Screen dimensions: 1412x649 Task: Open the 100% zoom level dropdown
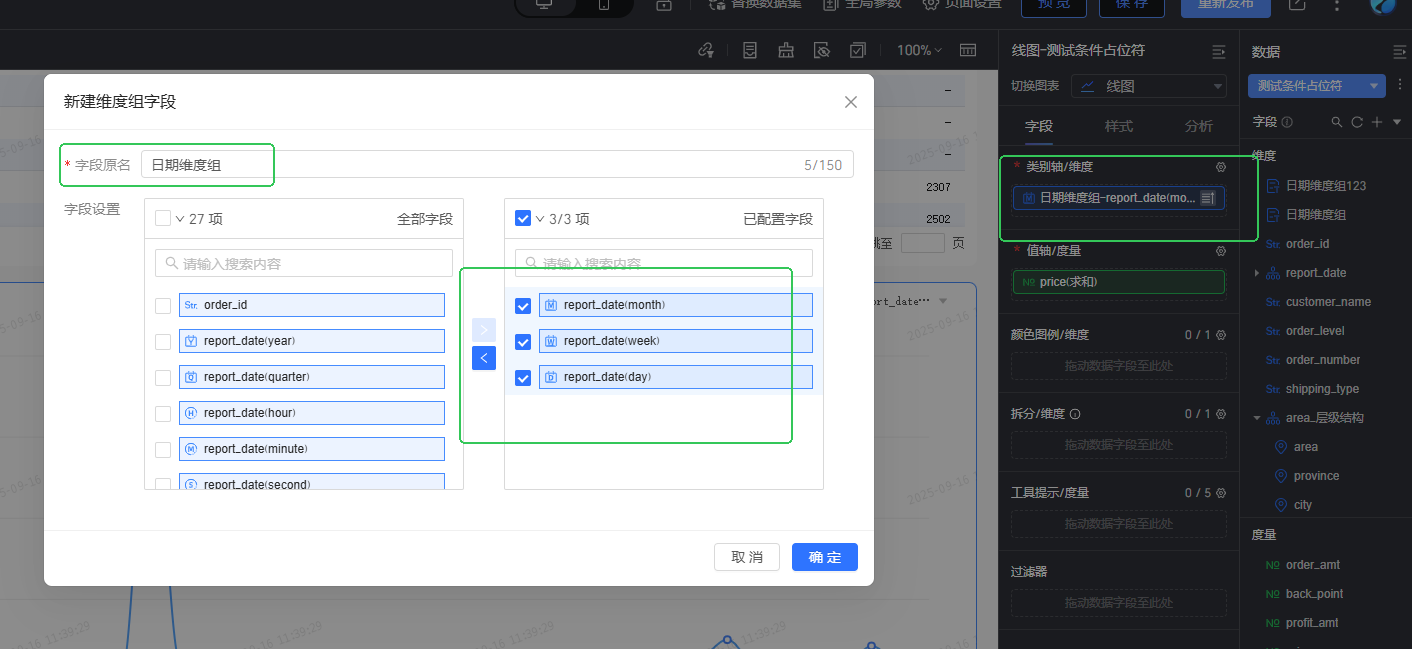click(919, 50)
